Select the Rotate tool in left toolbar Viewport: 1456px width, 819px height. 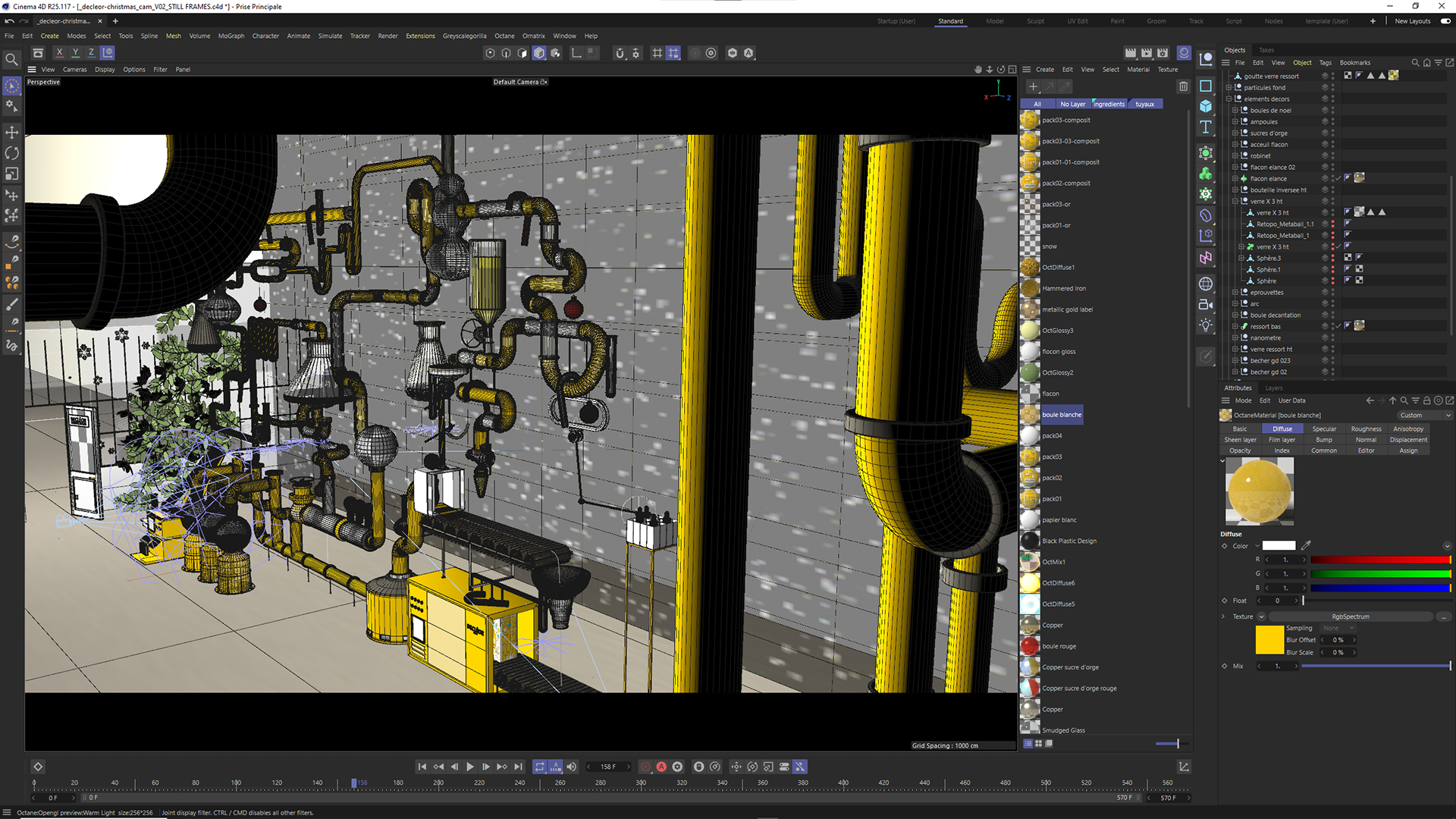click(12, 153)
